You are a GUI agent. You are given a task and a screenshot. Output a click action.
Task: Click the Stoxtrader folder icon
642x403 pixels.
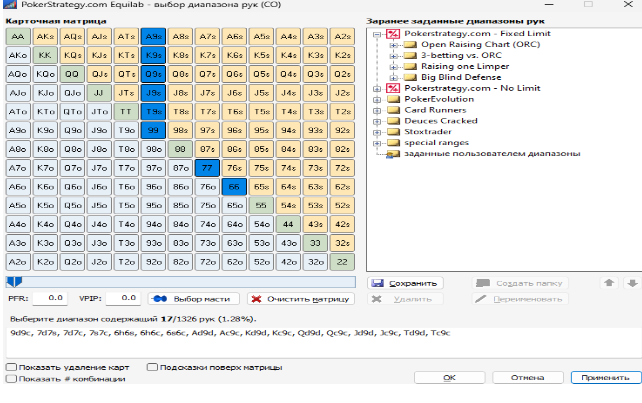[x=393, y=132]
